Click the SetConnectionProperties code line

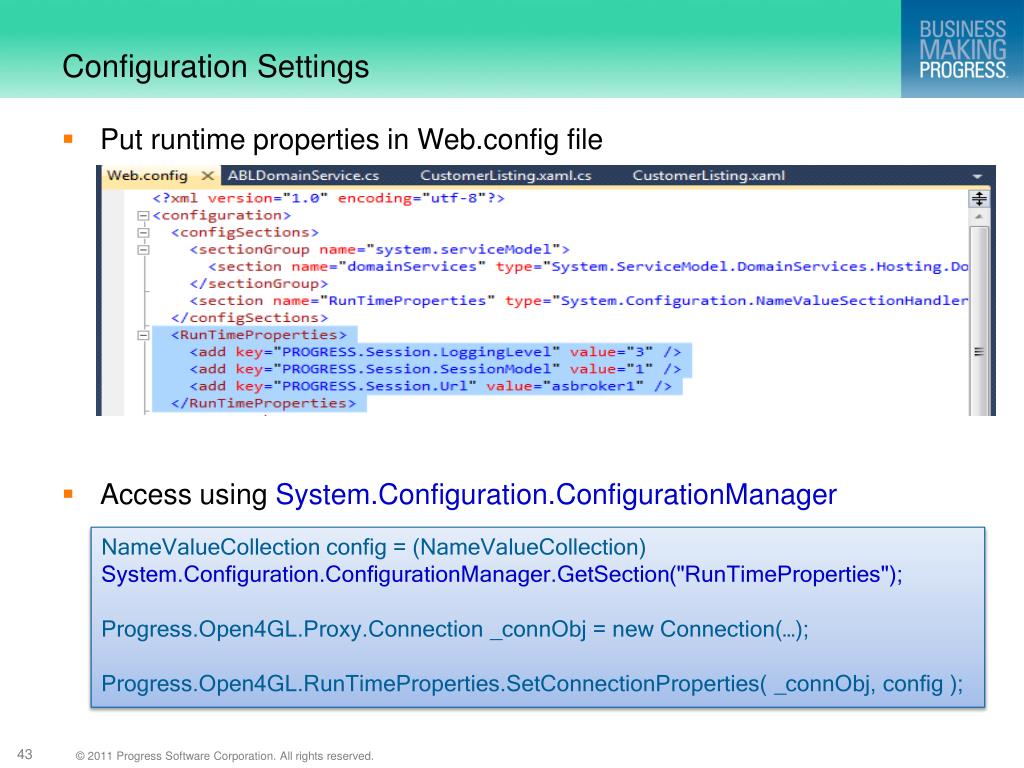[532, 684]
